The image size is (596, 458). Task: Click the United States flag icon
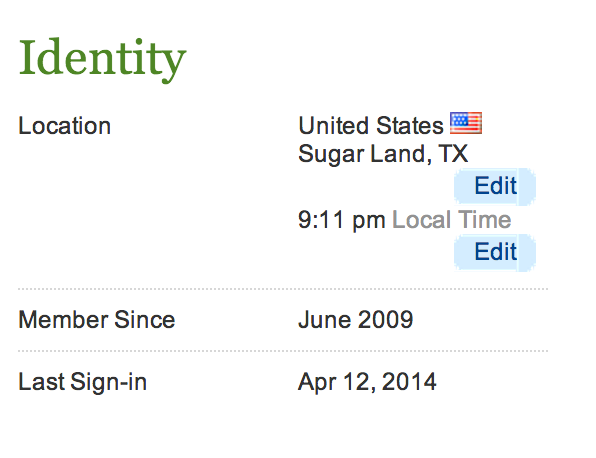tap(466, 123)
